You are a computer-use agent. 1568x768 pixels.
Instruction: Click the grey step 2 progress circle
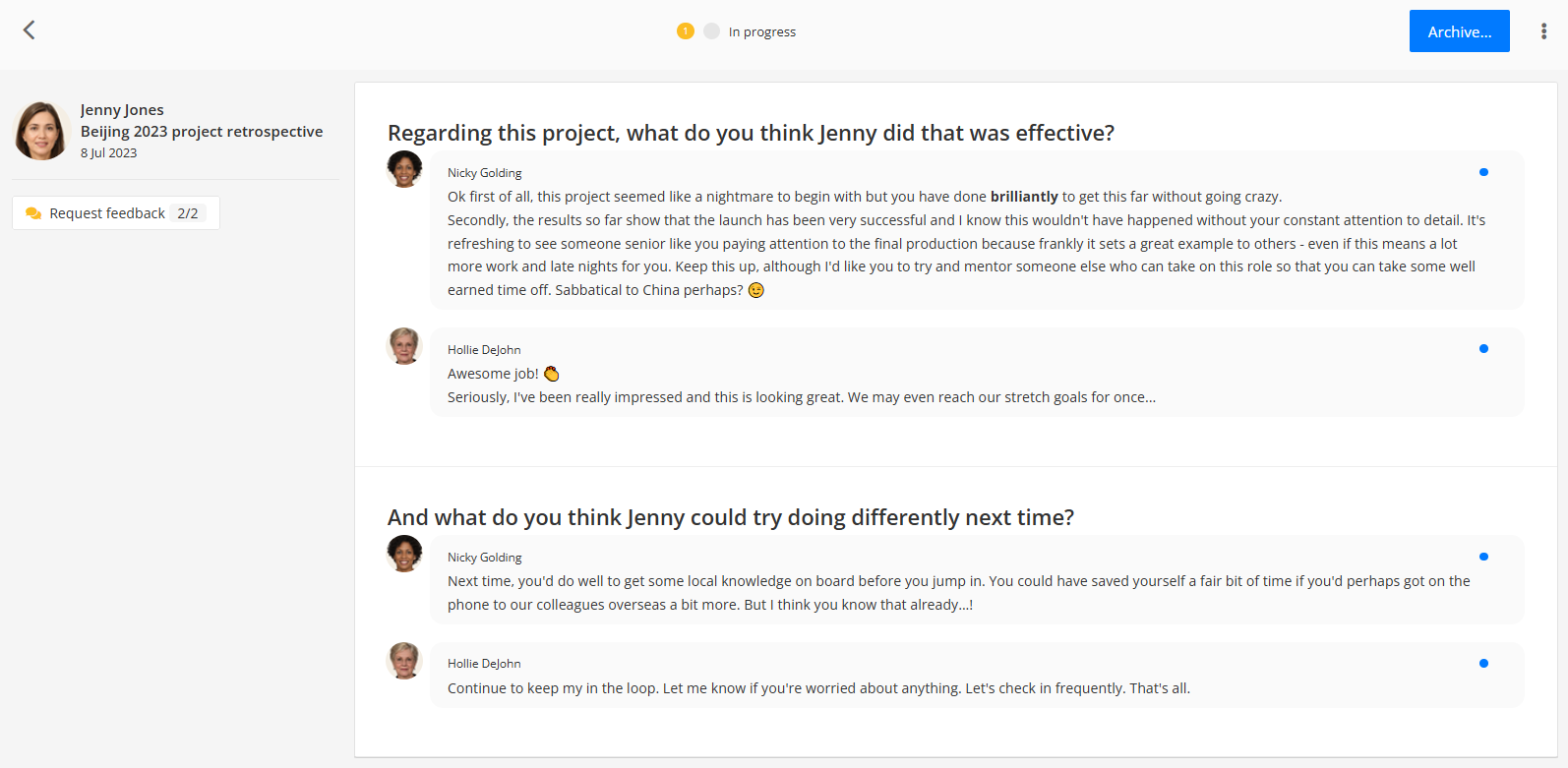click(x=712, y=31)
